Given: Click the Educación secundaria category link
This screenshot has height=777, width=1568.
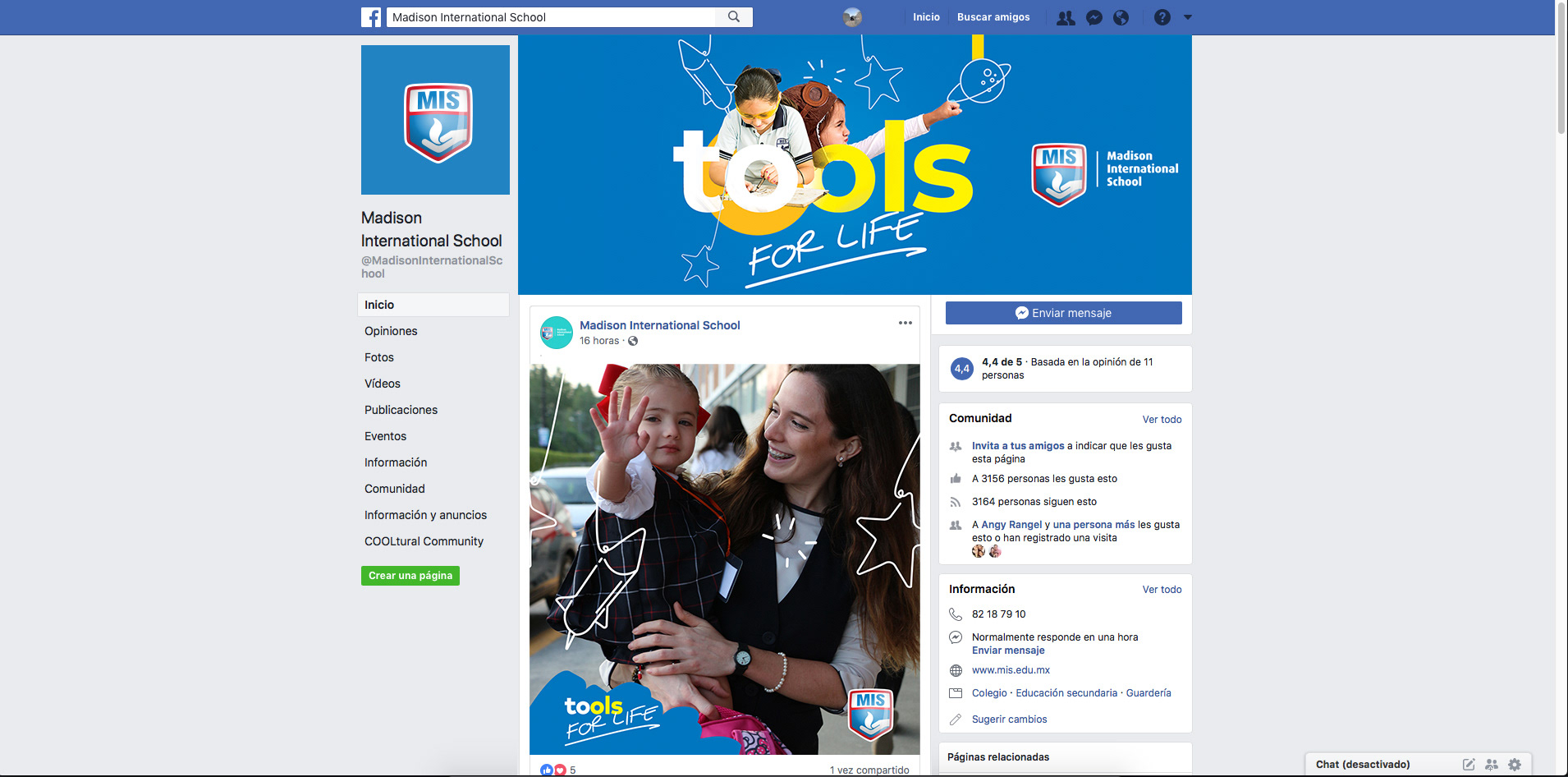Looking at the screenshot, I should 1066,693.
